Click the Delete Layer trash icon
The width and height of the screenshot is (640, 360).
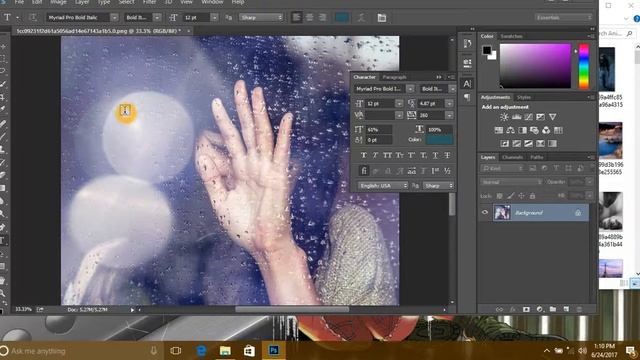pyautogui.click(x=579, y=309)
